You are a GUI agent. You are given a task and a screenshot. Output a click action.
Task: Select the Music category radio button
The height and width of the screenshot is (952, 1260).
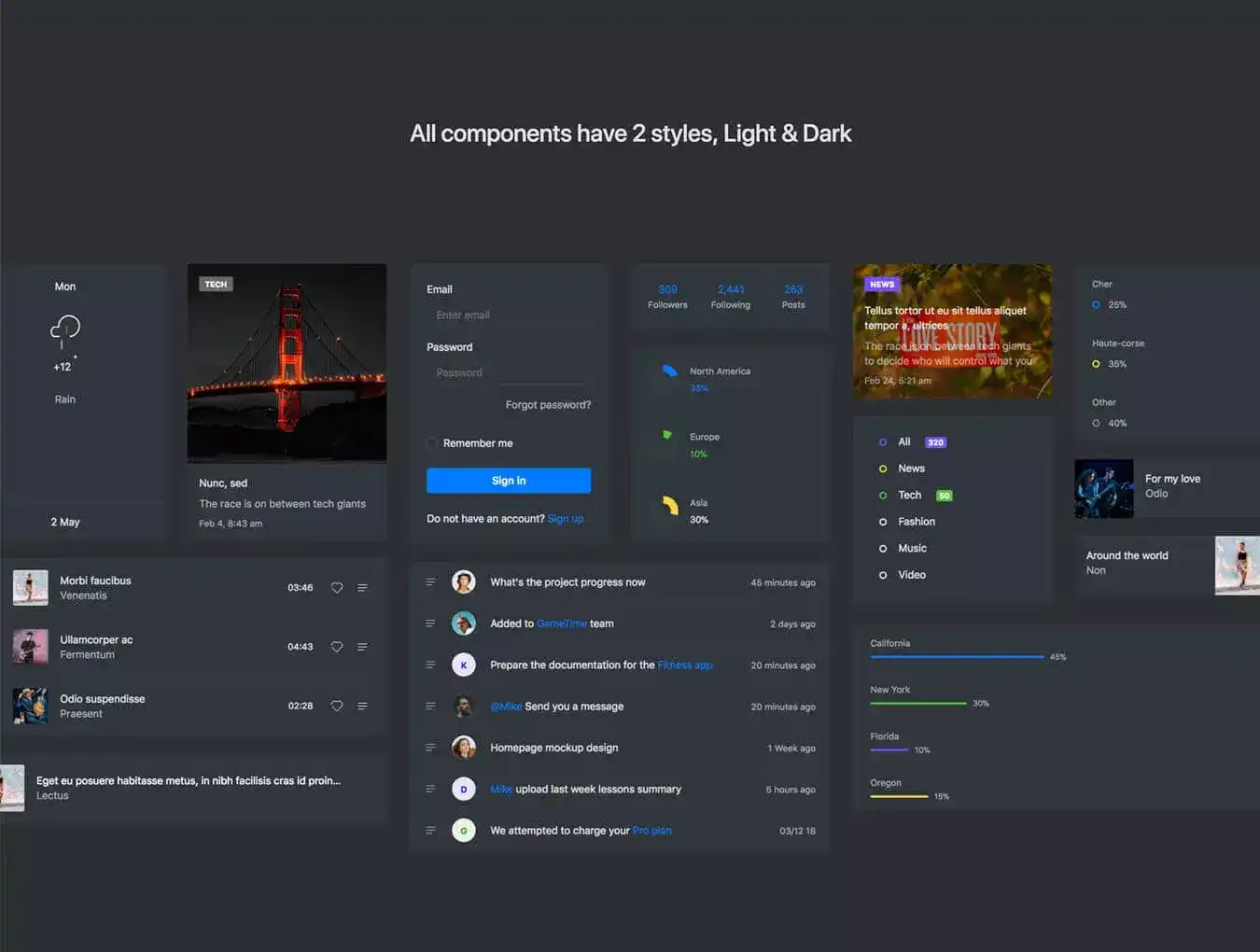point(883,549)
